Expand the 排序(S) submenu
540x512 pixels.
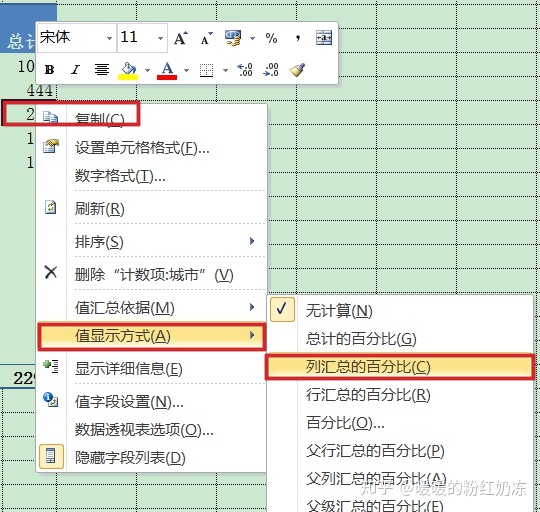(152, 241)
